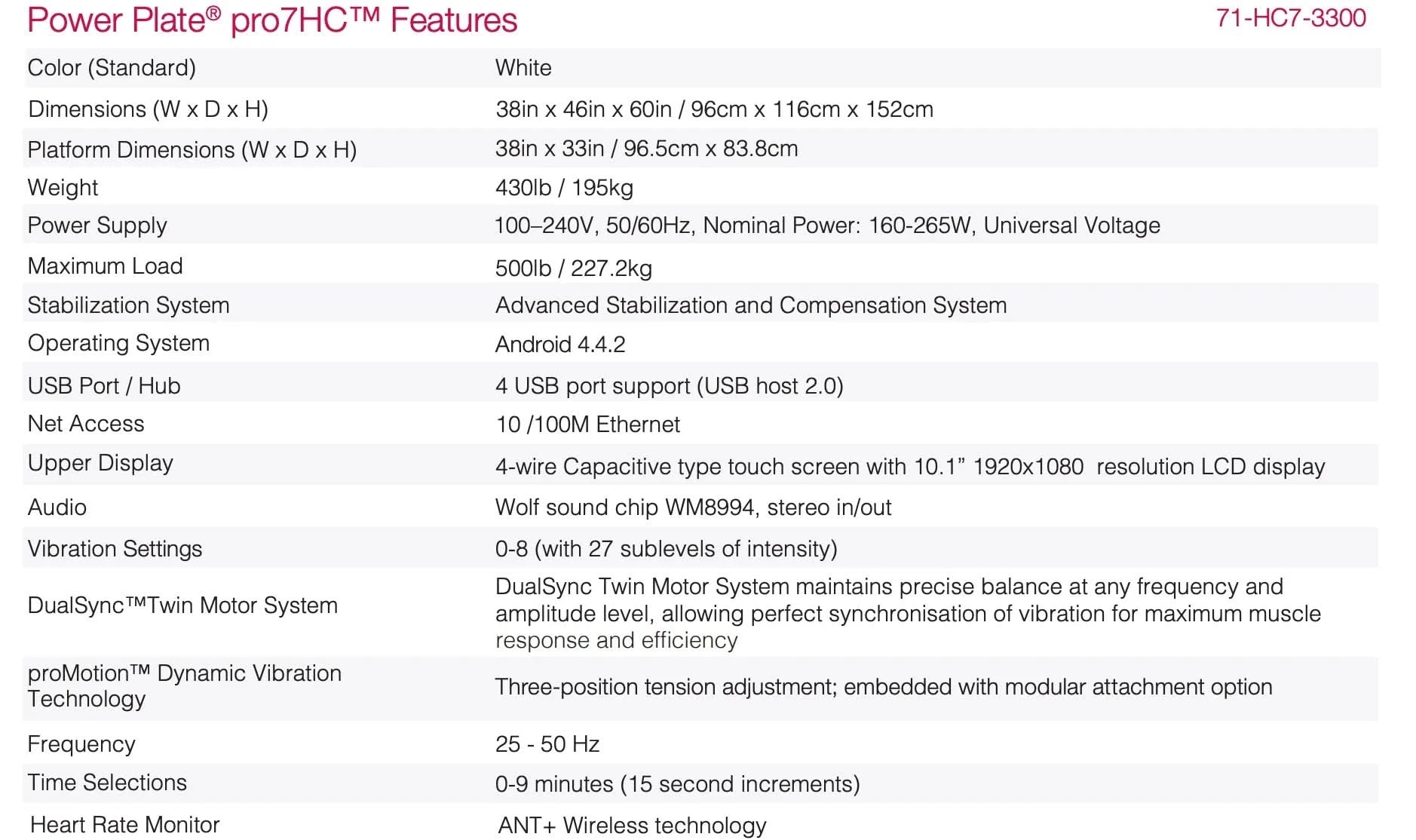Select the Vibration Settings label
This screenshot has width=1416, height=840.
[x=115, y=549]
